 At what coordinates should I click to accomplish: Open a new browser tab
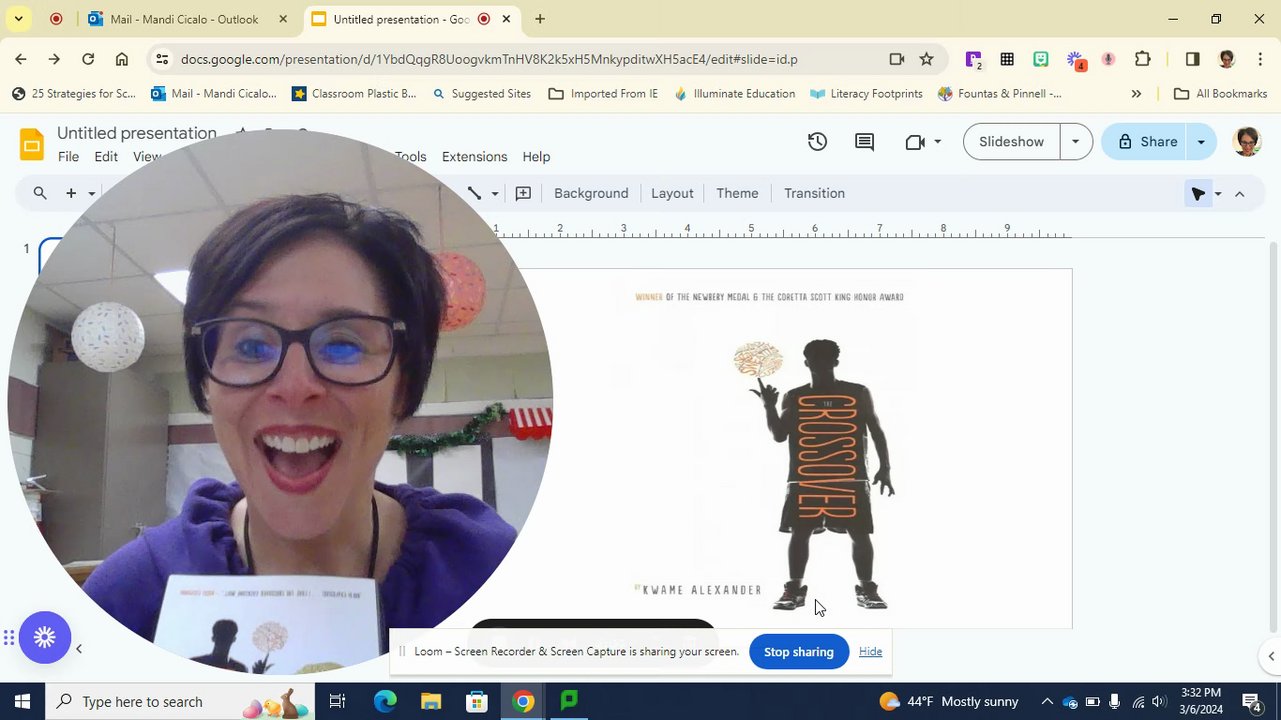(540, 19)
